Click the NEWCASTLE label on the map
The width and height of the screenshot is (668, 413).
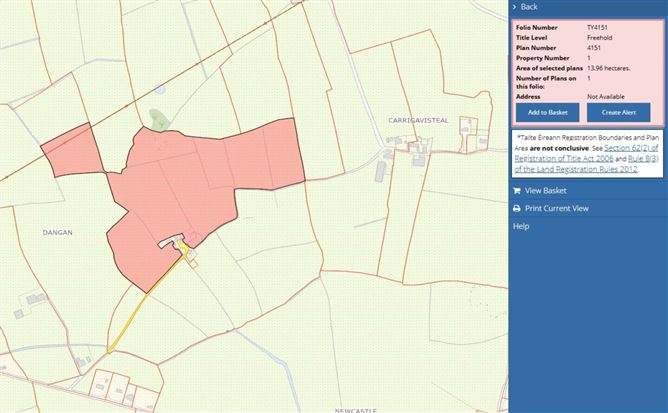click(355, 410)
